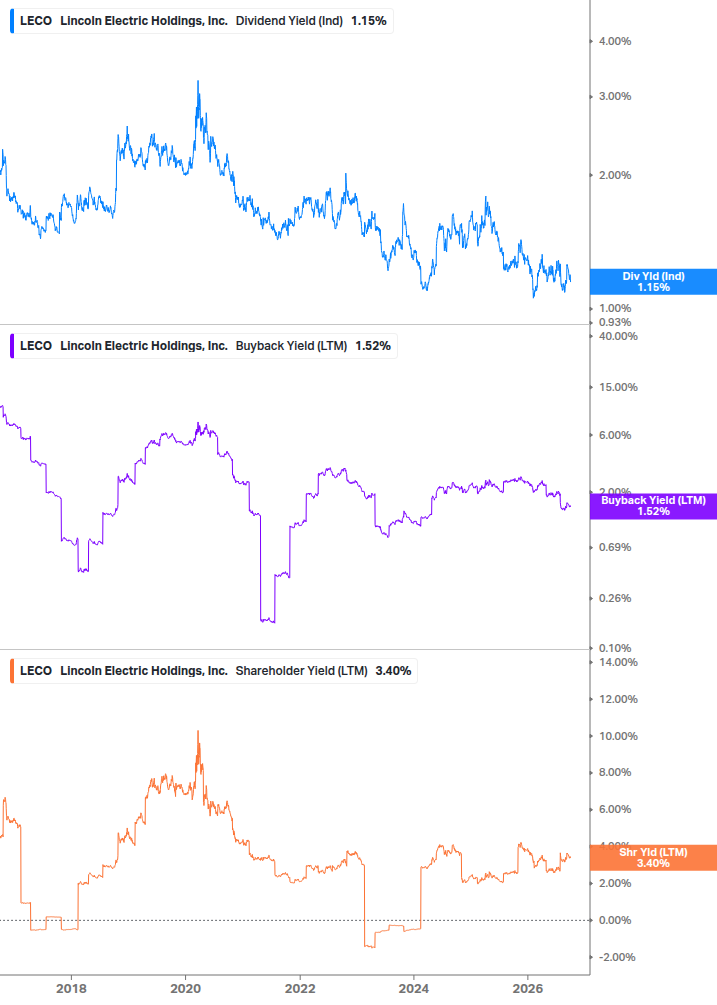The width and height of the screenshot is (717, 1005).
Task: Click the 2026 label on the time axis
Action: click(528, 989)
